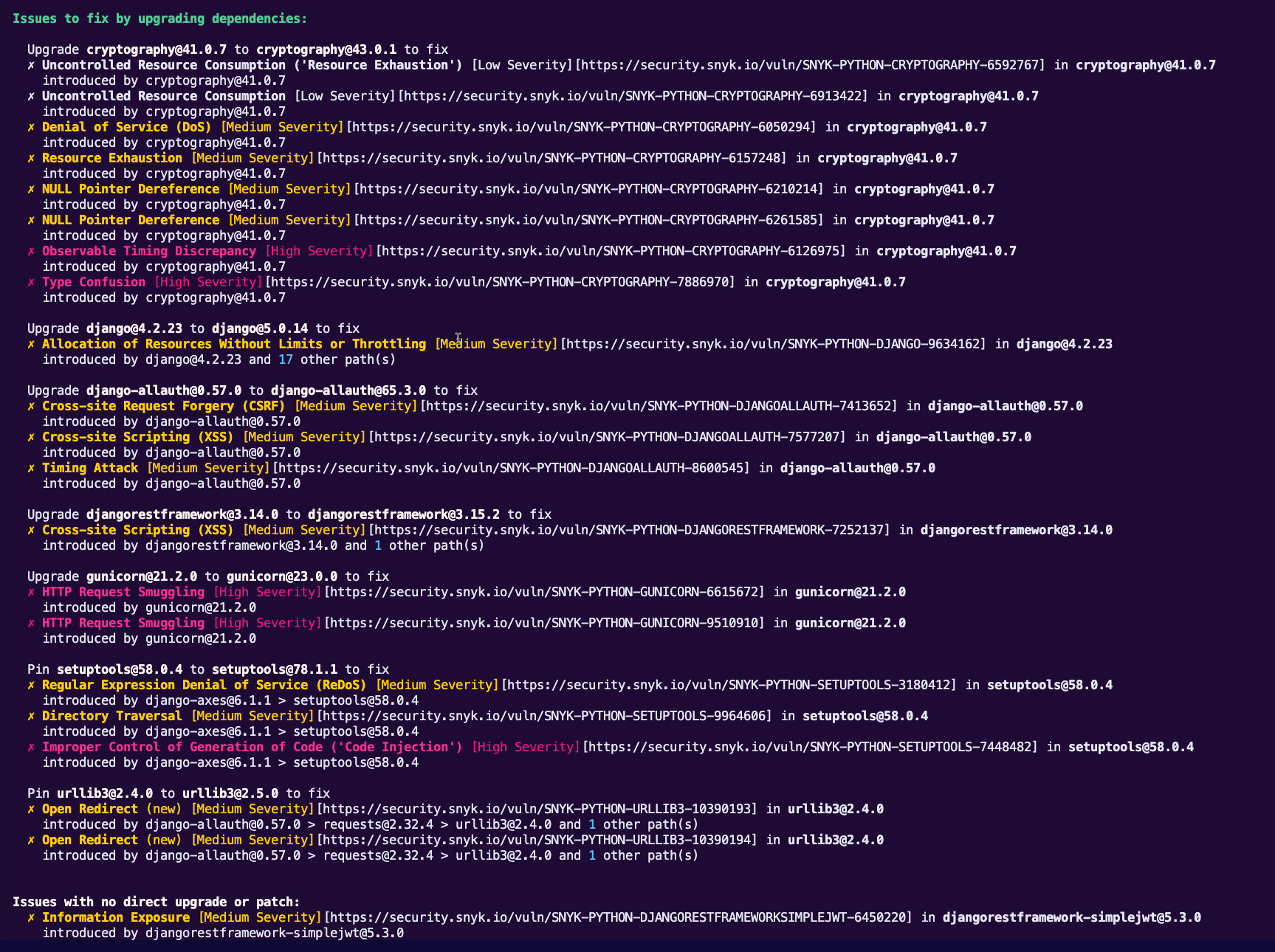Open the SNYK-PYTHON-DJANGOALLAUTH-7577207 link
Image resolution: width=1275 pixels, height=952 pixels.
[x=607, y=437]
